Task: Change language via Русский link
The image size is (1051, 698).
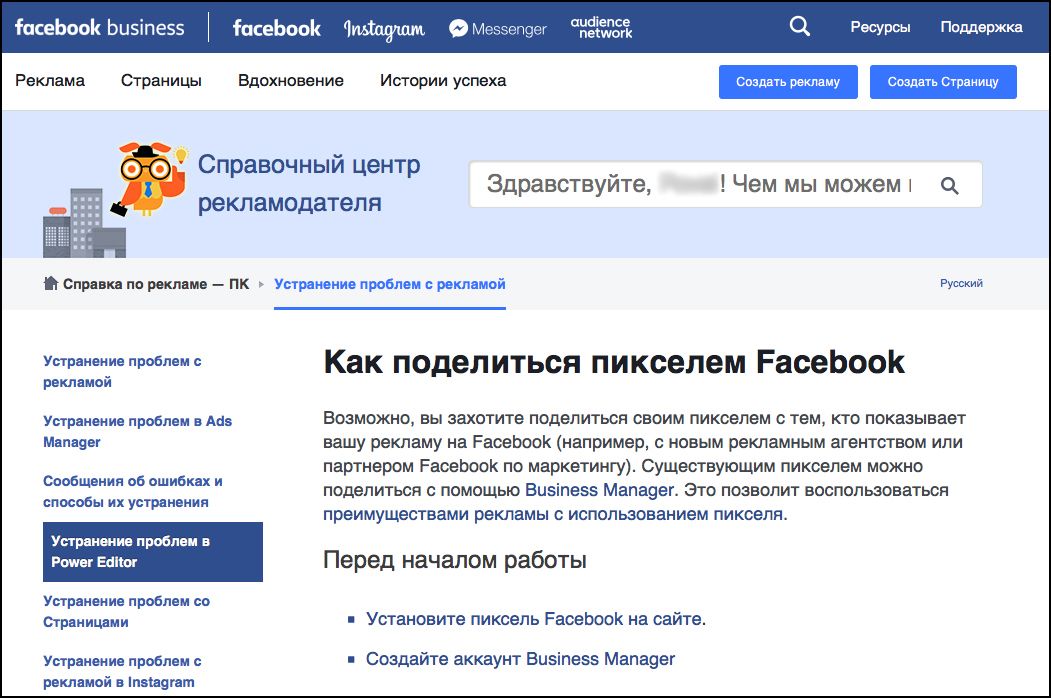Action: (x=961, y=283)
